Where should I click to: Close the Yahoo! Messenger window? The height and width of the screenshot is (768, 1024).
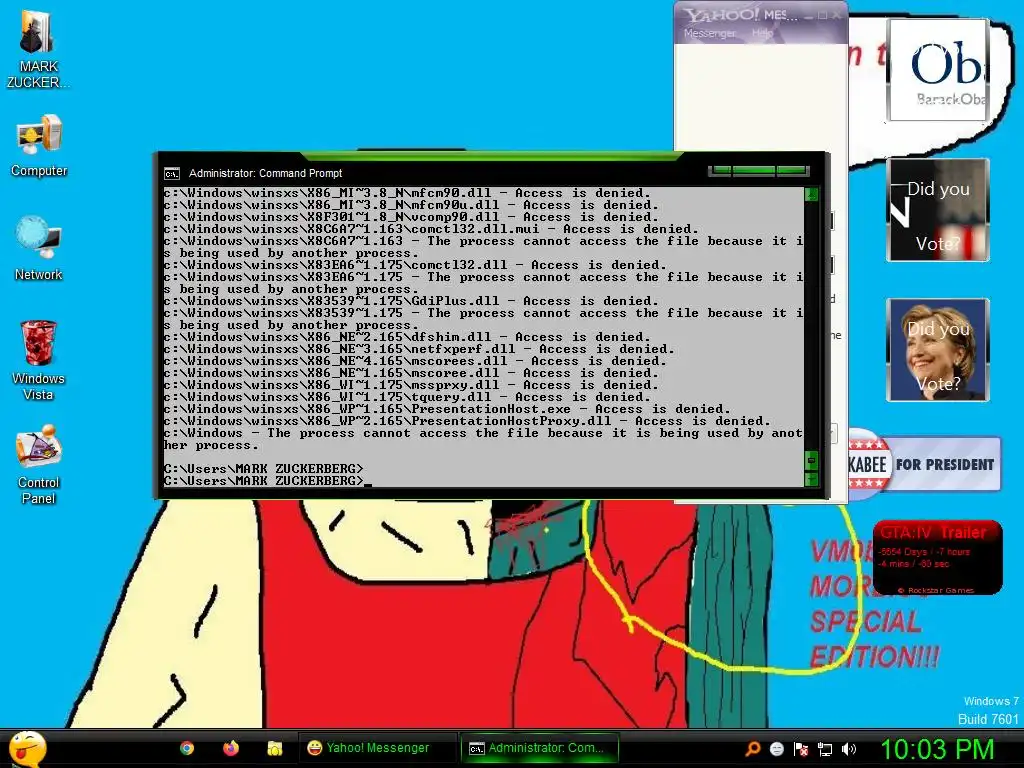(x=837, y=15)
